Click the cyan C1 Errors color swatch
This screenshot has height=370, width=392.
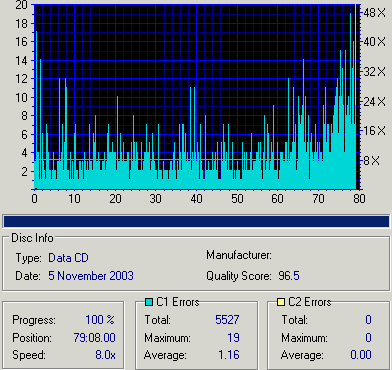(149, 302)
